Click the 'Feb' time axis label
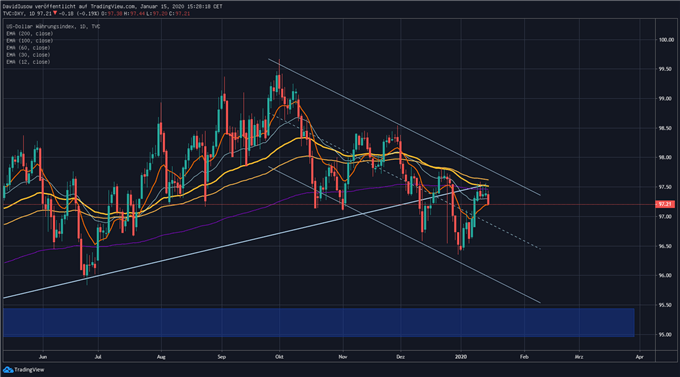680x377 pixels. click(524, 357)
